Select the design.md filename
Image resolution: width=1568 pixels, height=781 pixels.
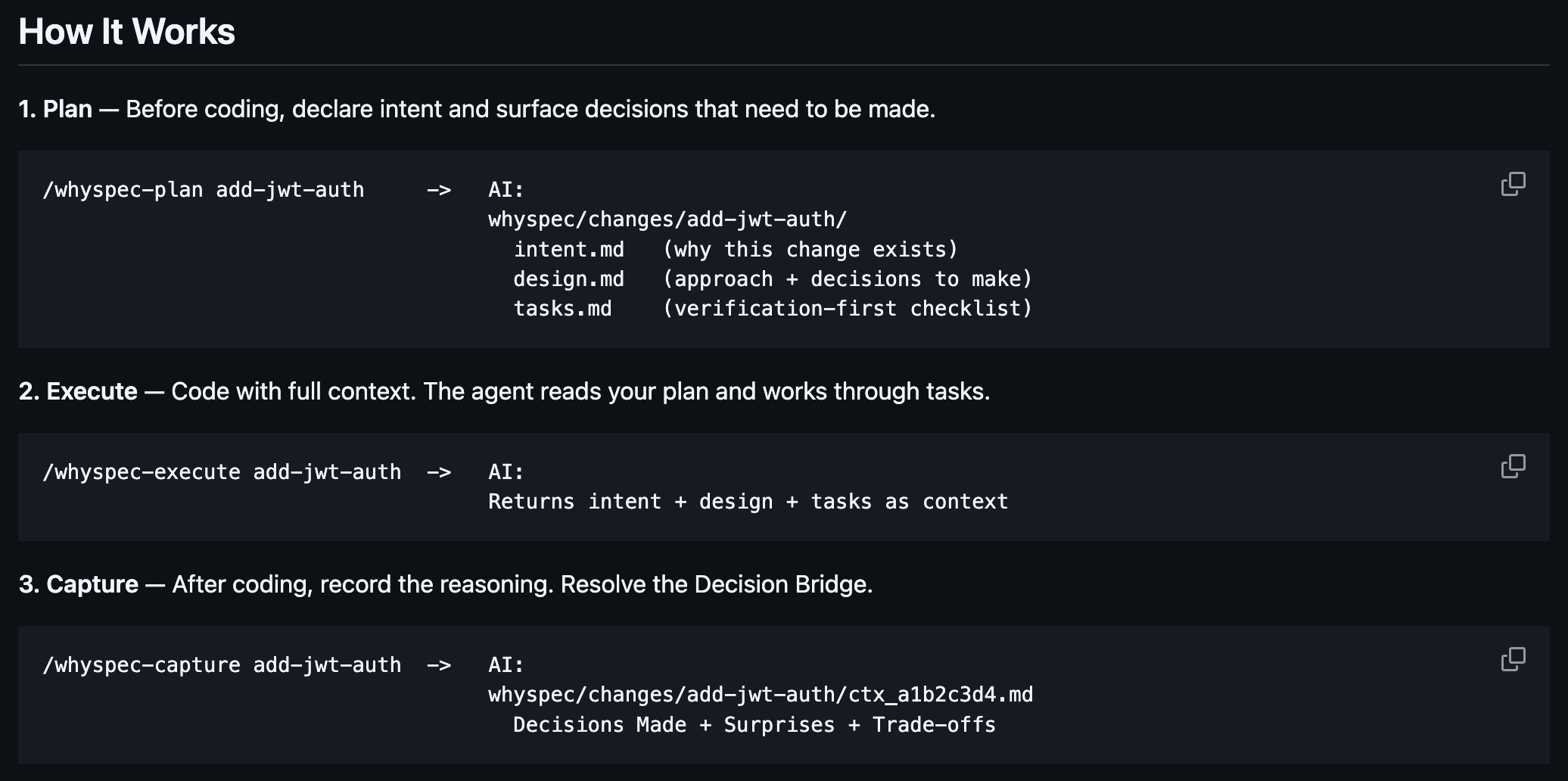tap(569, 278)
